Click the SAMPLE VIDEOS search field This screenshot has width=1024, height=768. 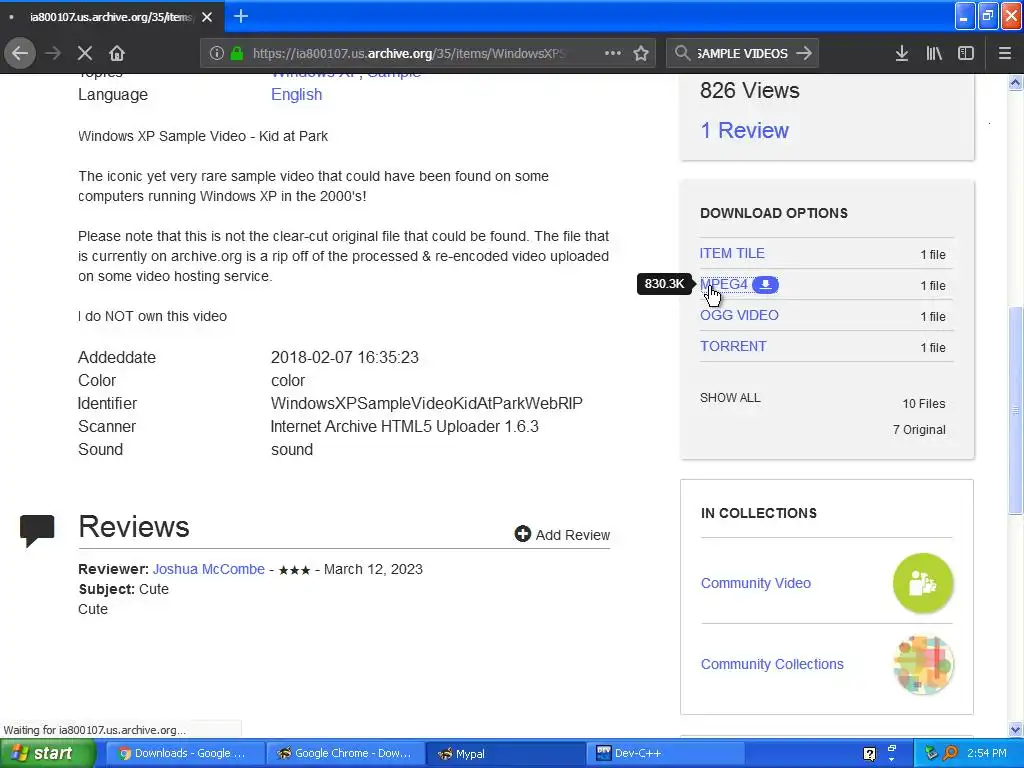(742, 54)
